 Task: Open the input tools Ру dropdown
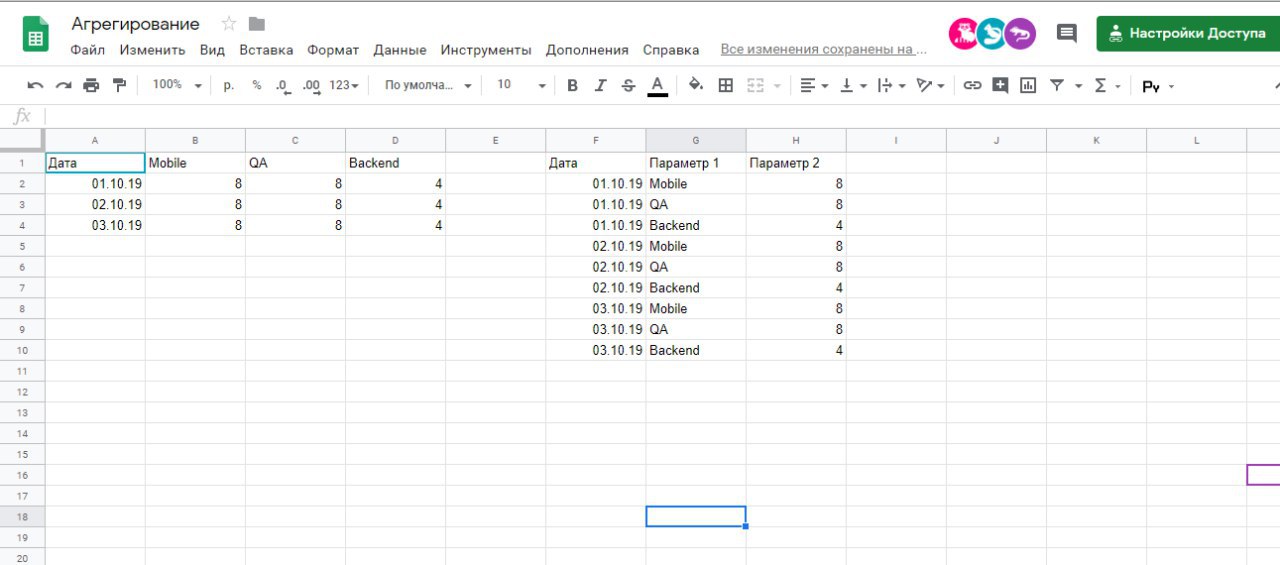coord(1158,87)
